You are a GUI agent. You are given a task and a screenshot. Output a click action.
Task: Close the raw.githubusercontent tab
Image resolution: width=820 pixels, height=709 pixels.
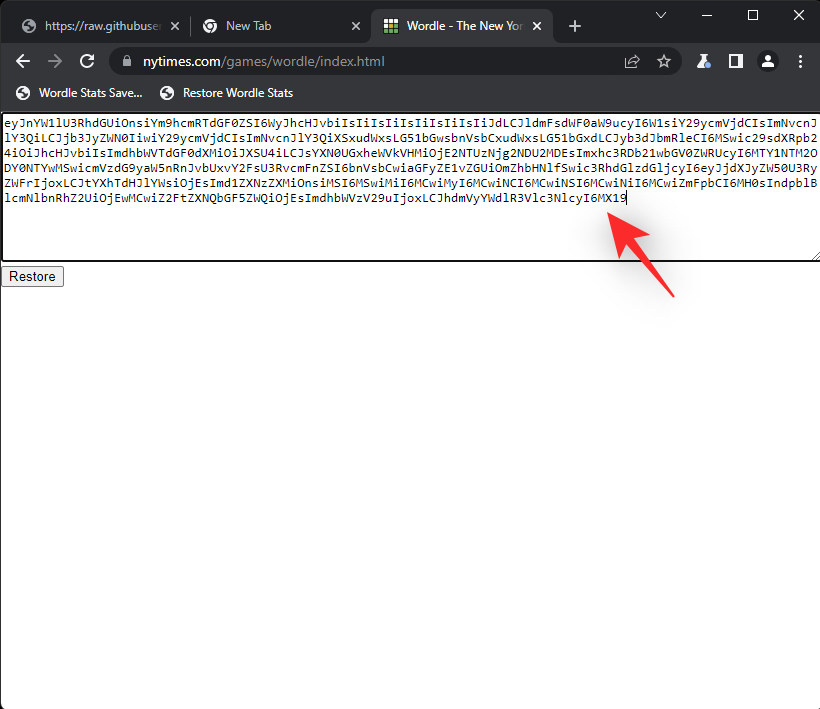[172, 26]
